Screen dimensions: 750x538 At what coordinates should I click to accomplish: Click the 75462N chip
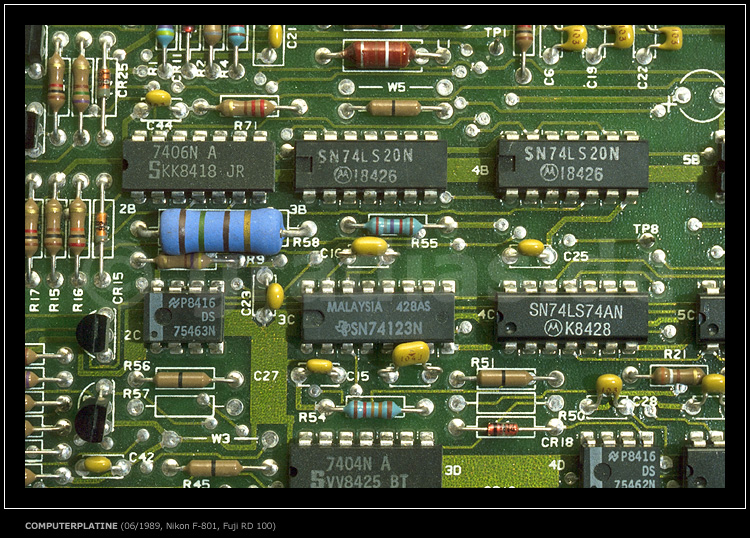click(x=621, y=467)
